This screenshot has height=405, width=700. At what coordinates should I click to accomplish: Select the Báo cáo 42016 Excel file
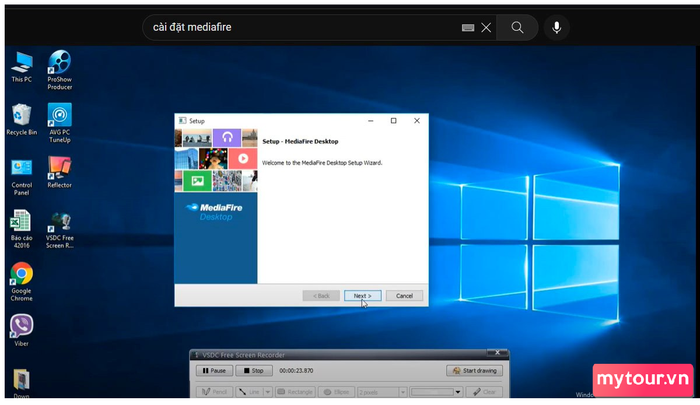tap(21, 229)
